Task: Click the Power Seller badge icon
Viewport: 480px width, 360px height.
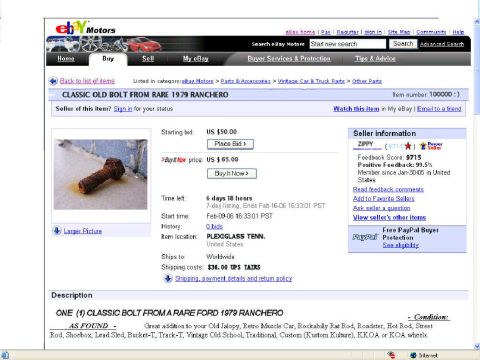Action: 431,146
